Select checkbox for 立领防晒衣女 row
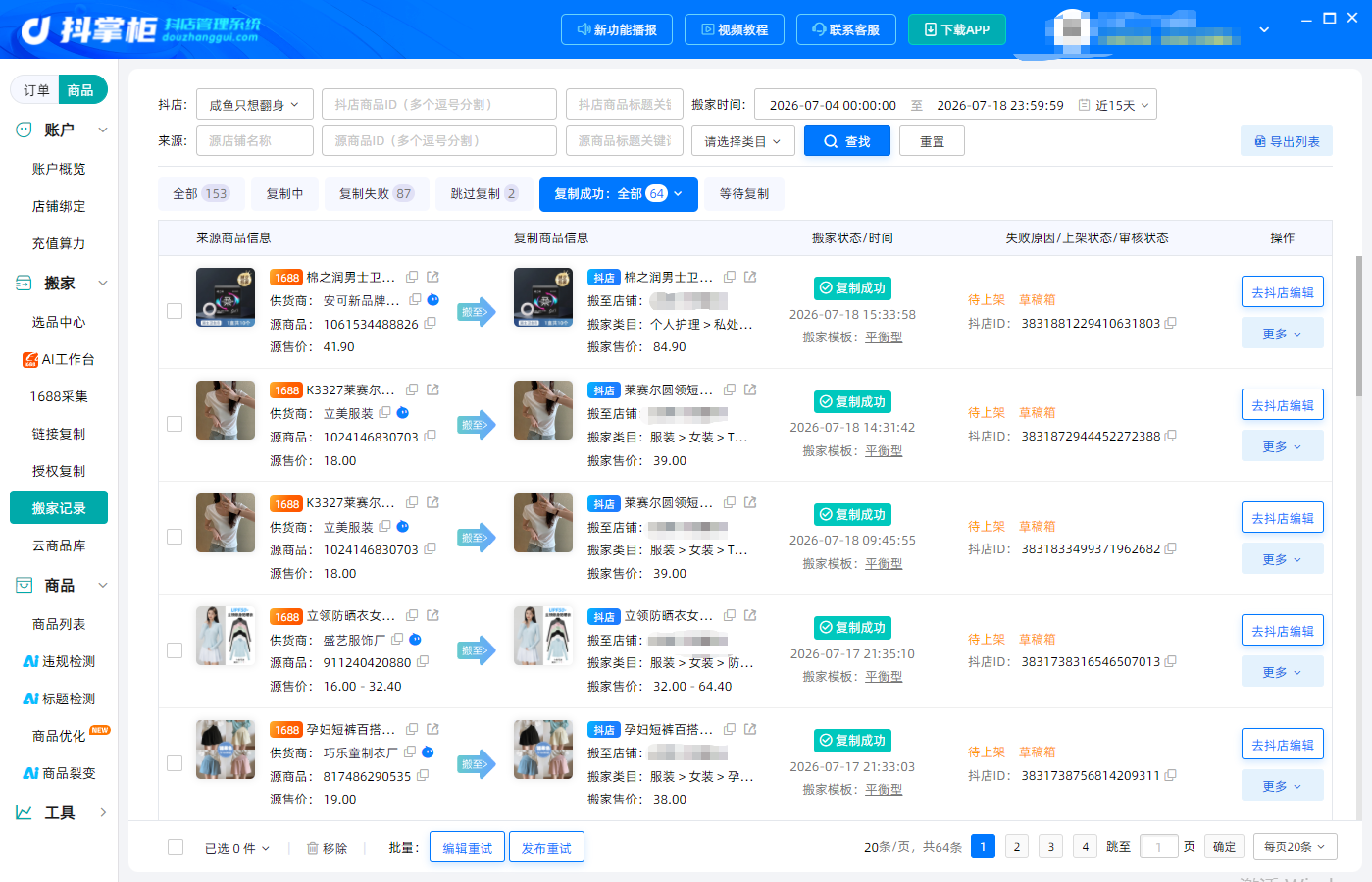The height and width of the screenshot is (882, 1372). (x=175, y=650)
